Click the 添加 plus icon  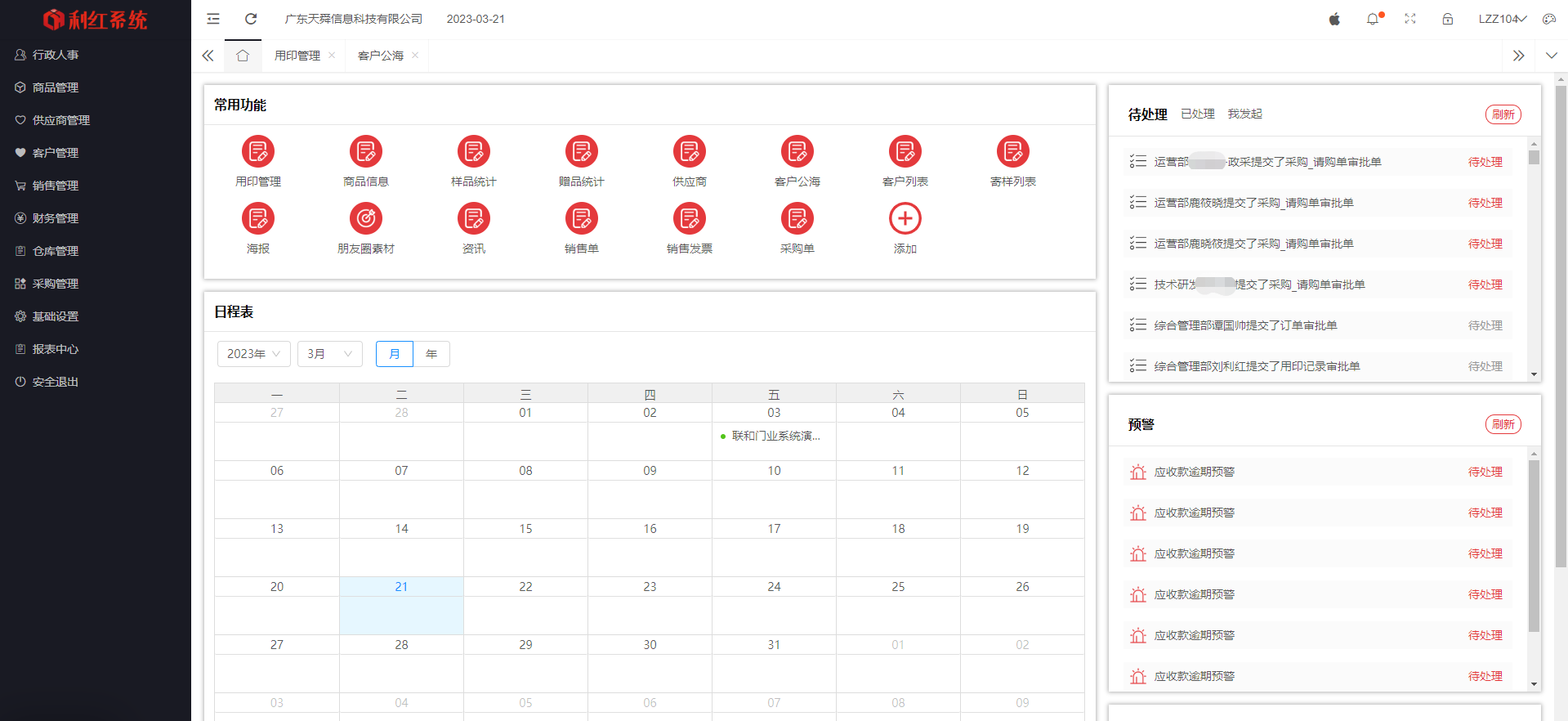click(x=905, y=219)
